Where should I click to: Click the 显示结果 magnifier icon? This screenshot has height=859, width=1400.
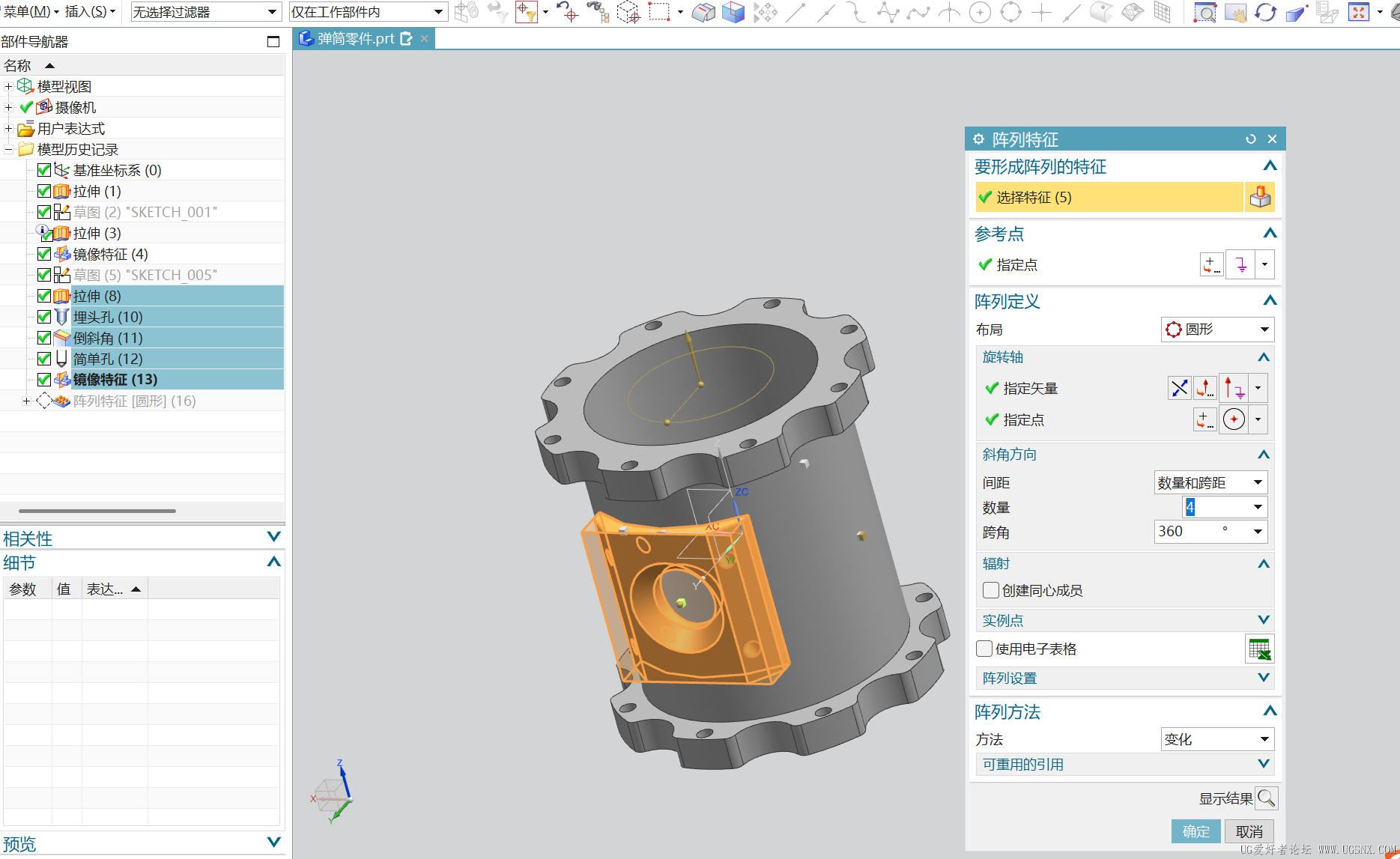(1267, 798)
